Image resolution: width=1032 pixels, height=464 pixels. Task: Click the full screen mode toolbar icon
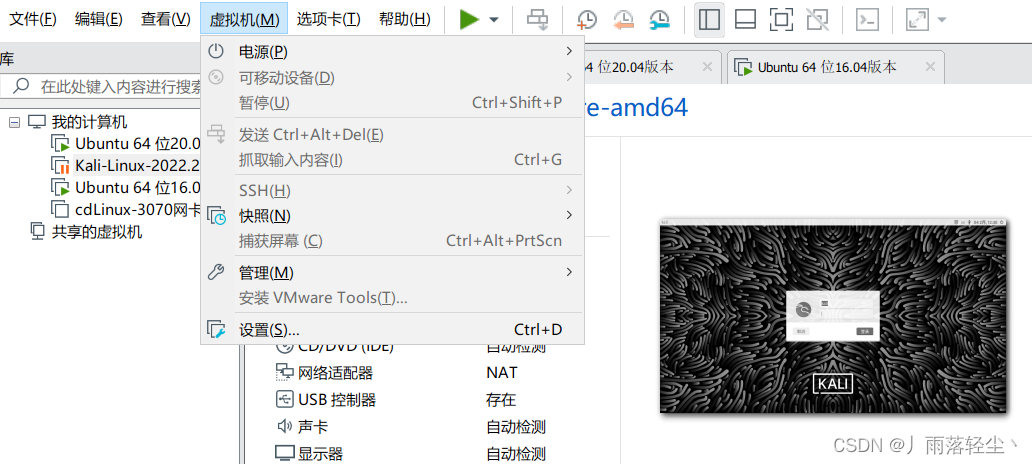(x=781, y=20)
